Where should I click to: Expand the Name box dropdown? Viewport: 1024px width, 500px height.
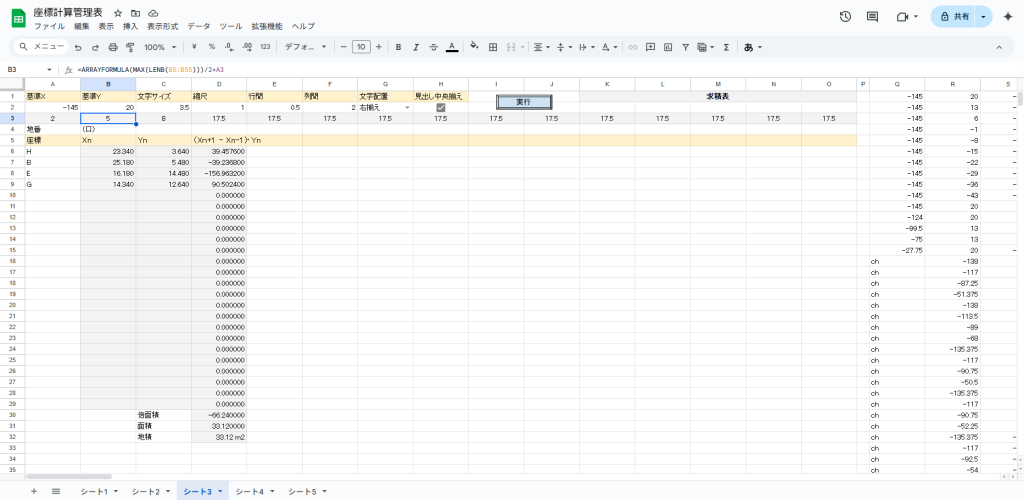coord(49,69)
